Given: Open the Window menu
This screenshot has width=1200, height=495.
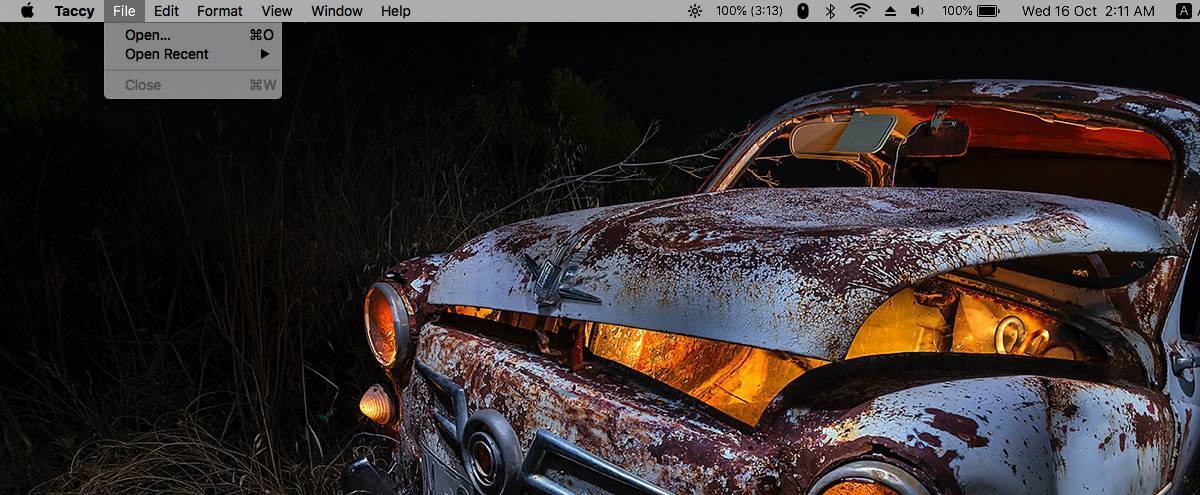Looking at the screenshot, I should pyautogui.click(x=337, y=11).
